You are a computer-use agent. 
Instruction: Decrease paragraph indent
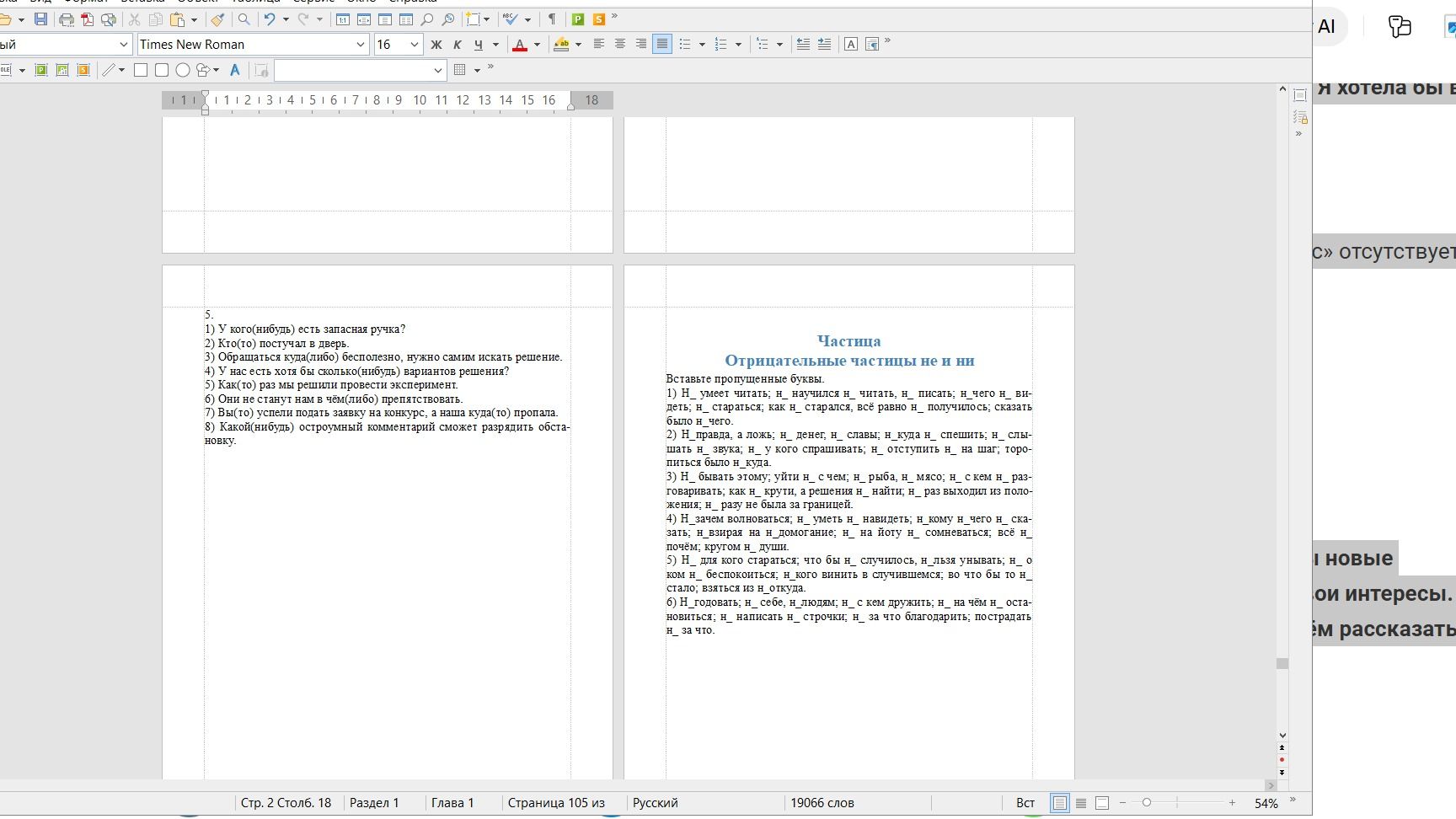tap(803, 44)
